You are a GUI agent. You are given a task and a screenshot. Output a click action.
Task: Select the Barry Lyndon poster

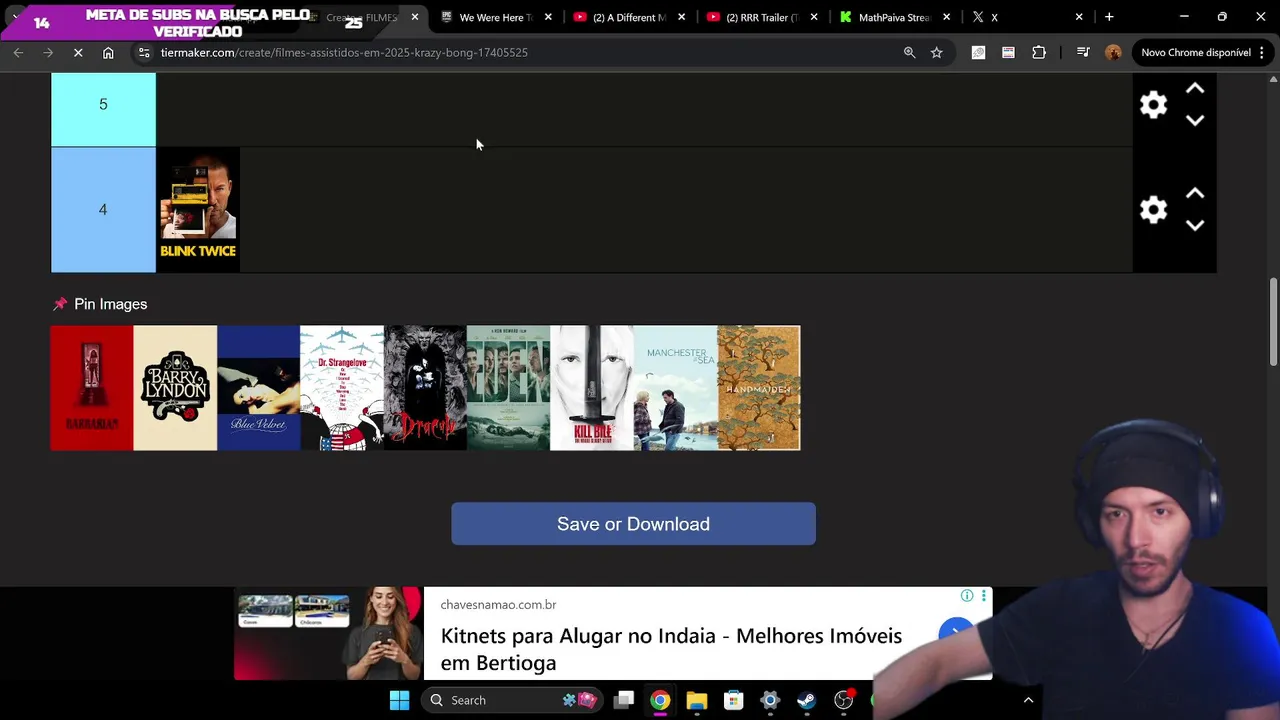coord(175,388)
